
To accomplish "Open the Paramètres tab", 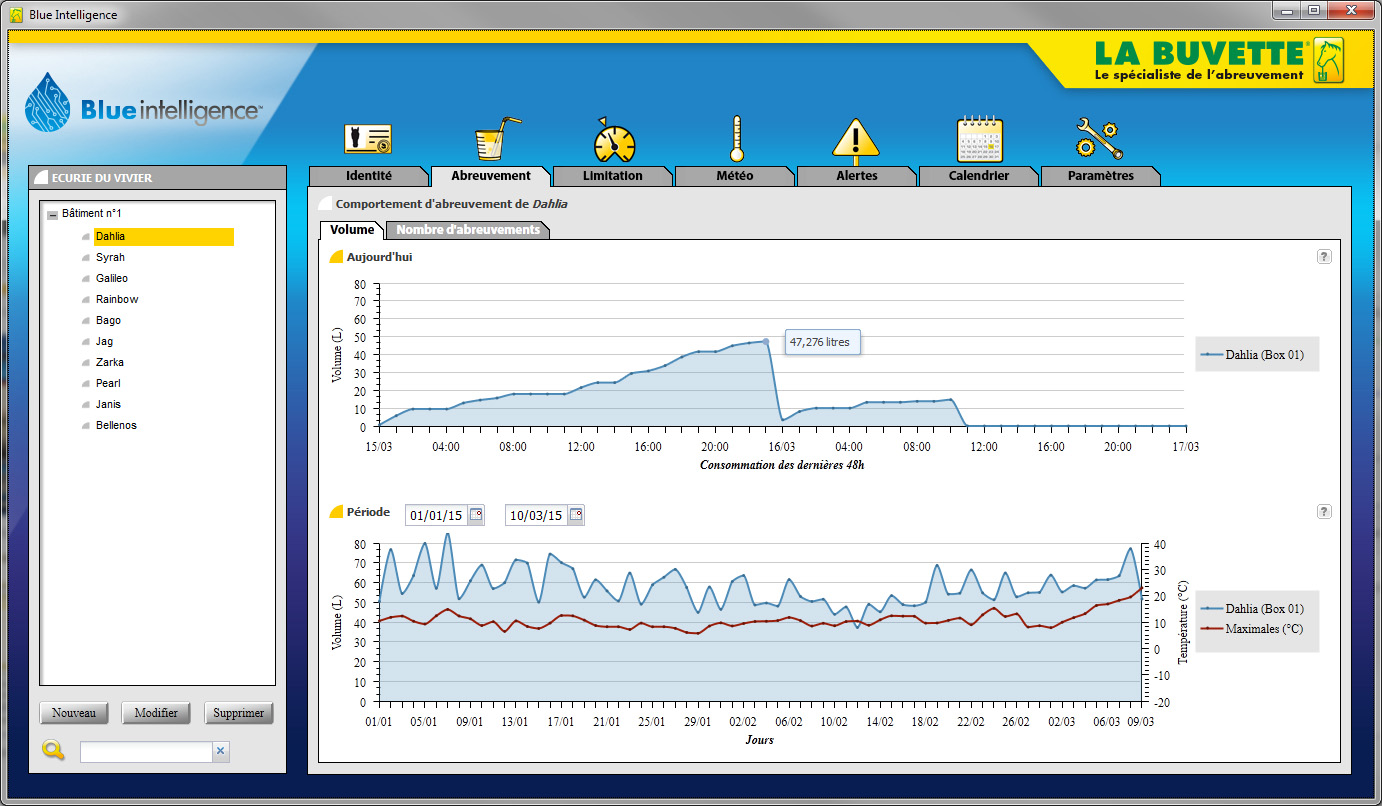I will point(1100,176).
